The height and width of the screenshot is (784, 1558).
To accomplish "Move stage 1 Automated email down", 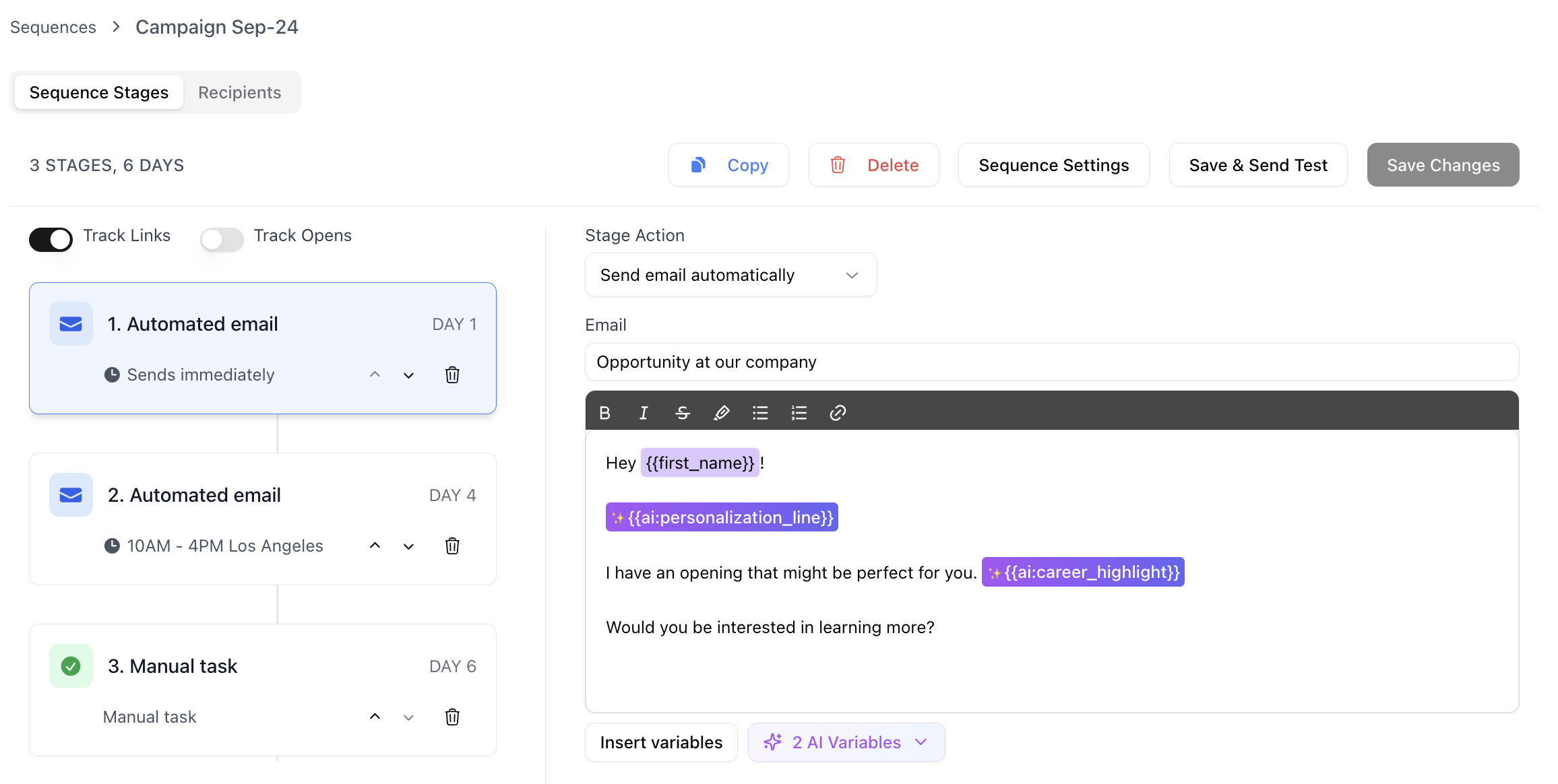I will point(408,375).
